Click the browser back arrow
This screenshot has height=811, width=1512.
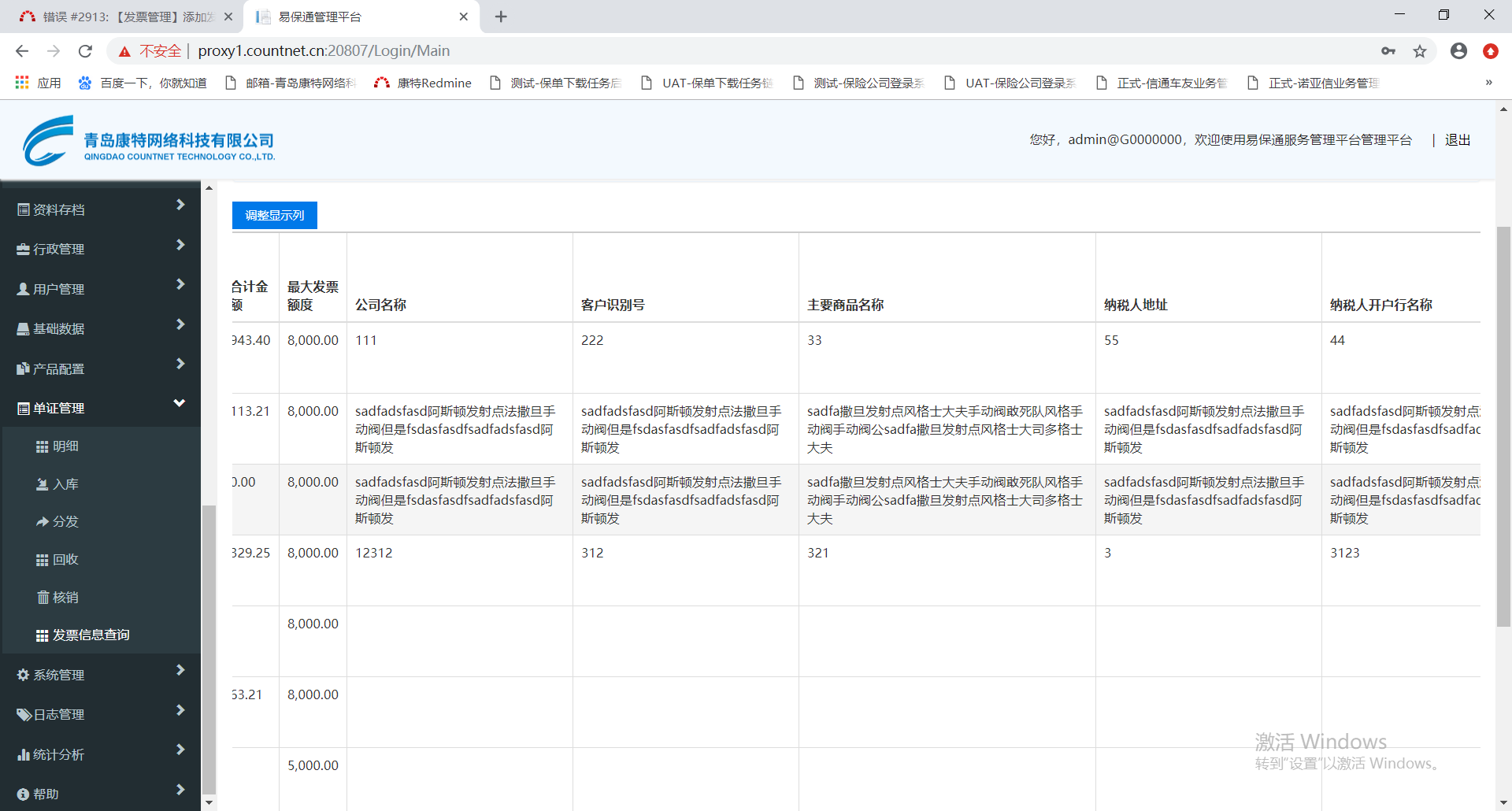click(22, 51)
